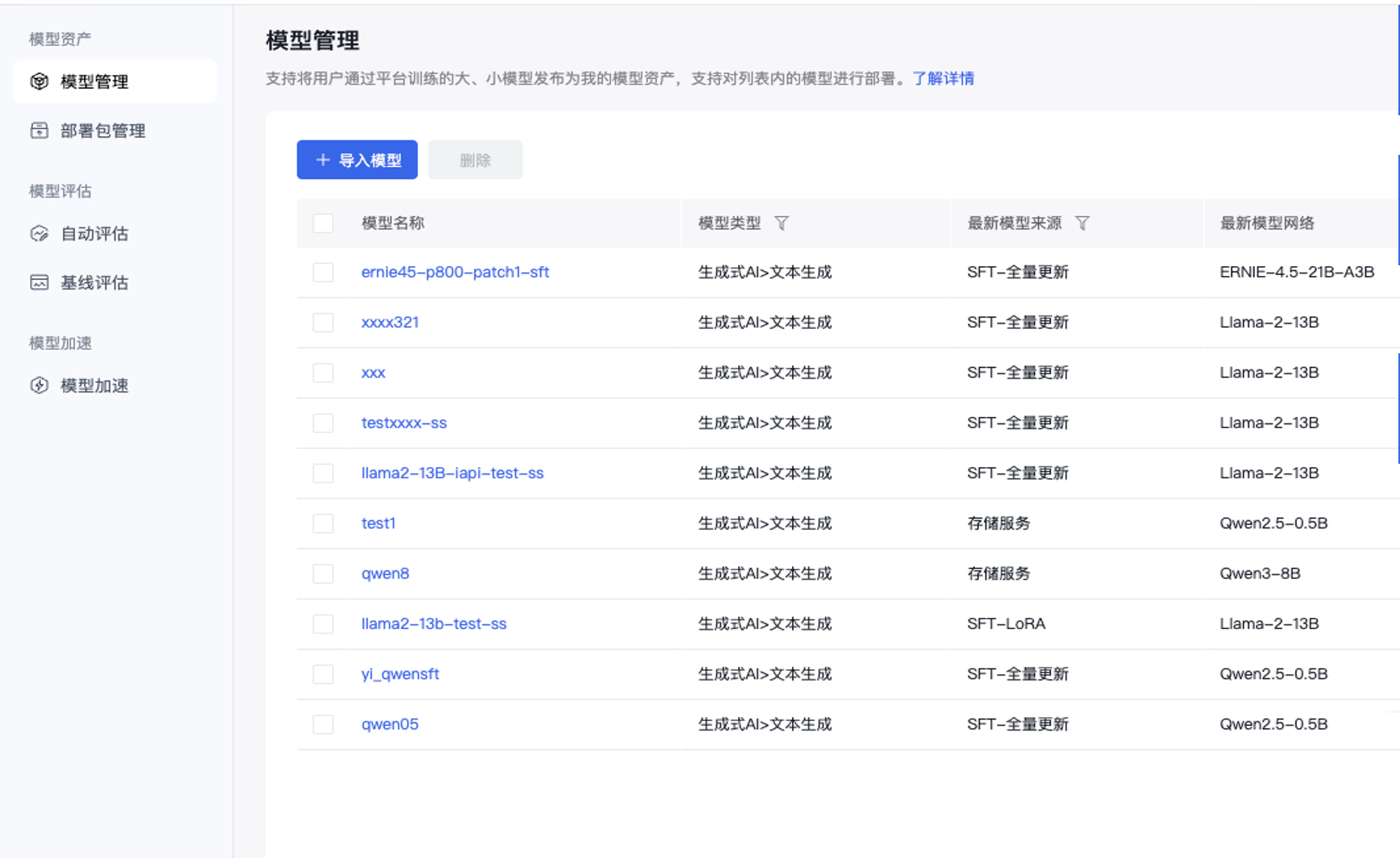
Task: Click the 模型管理 cube icon in sidebar
Action: tap(40, 81)
